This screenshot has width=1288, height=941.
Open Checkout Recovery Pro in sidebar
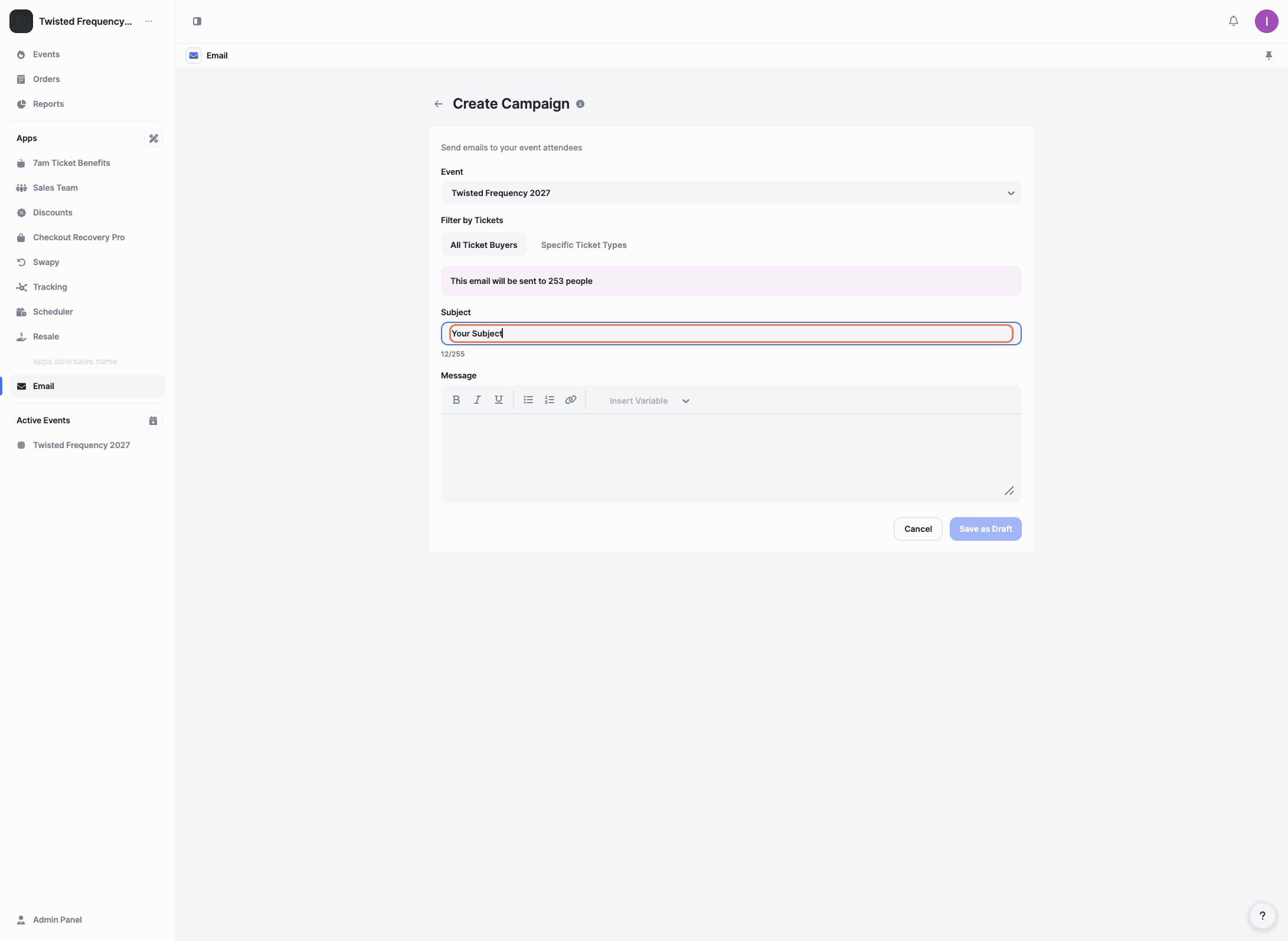pos(79,237)
